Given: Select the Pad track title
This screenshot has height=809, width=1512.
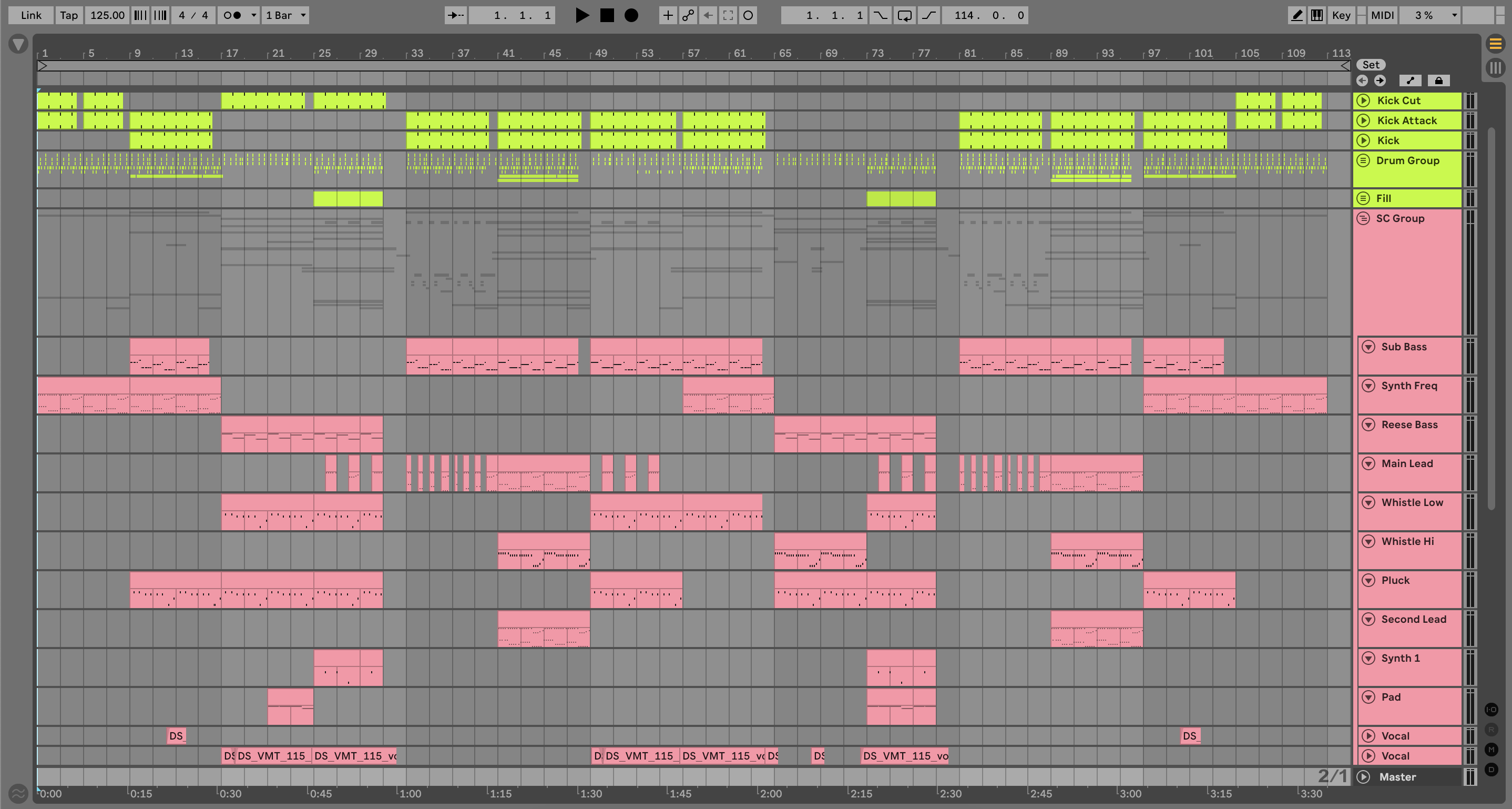Looking at the screenshot, I should [1391, 697].
